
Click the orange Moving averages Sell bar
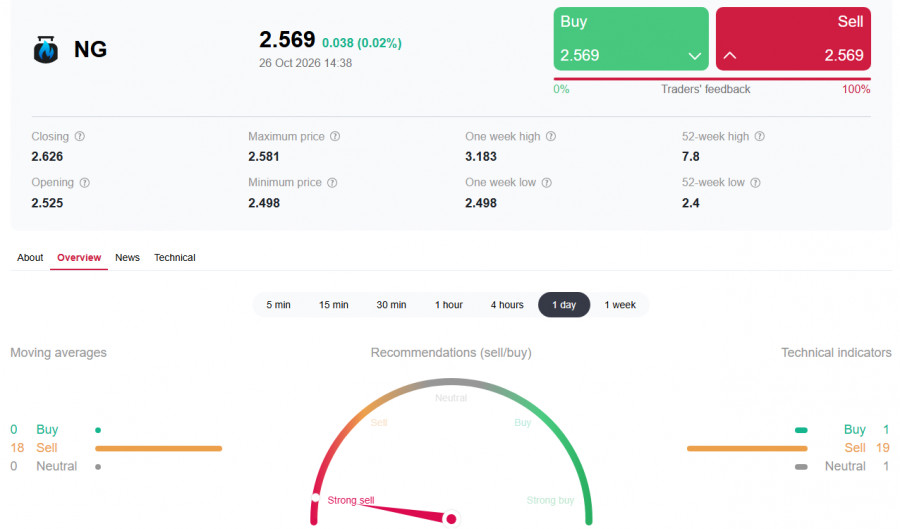(x=158, y=449)
